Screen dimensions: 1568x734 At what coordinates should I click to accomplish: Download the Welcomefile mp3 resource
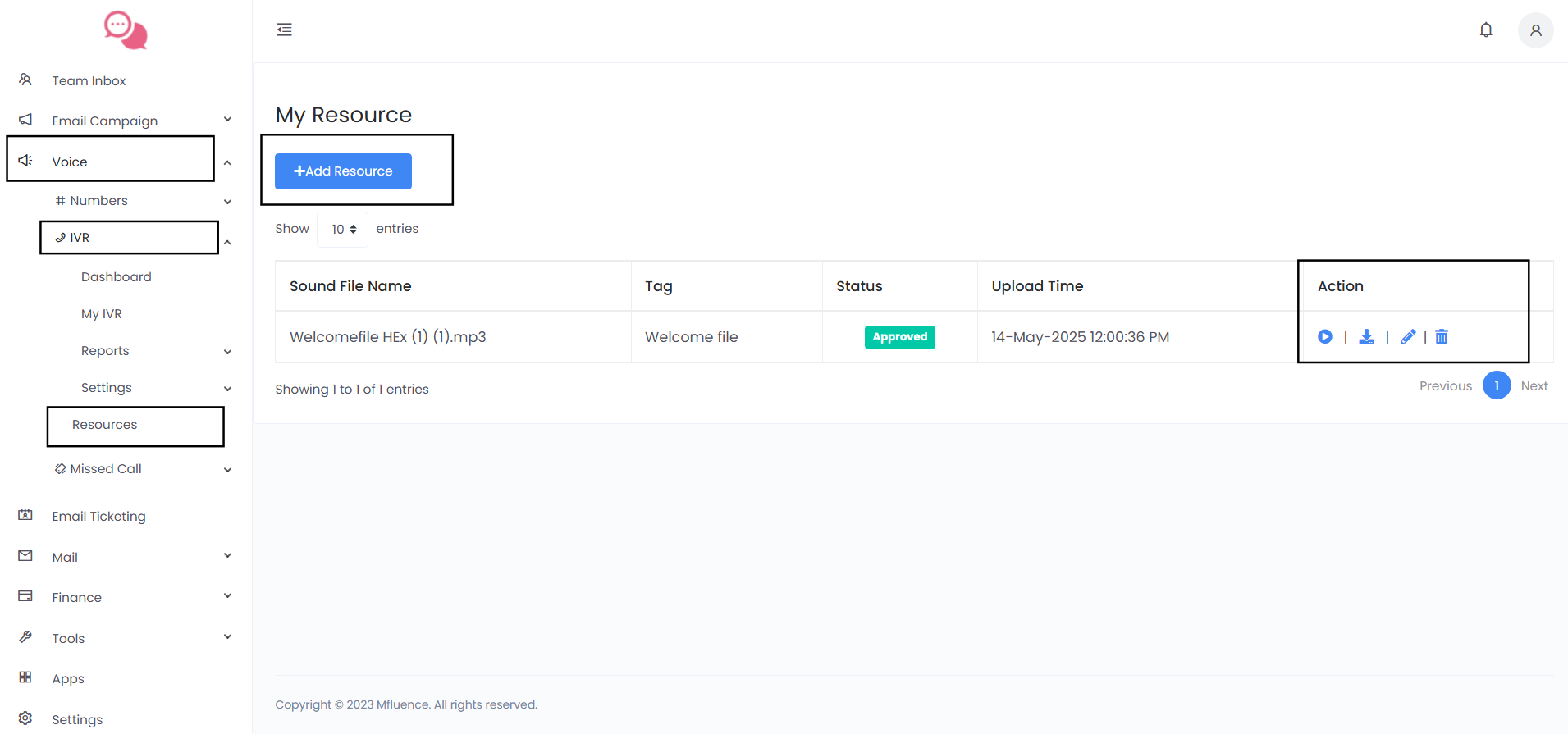pos(1366,337)
